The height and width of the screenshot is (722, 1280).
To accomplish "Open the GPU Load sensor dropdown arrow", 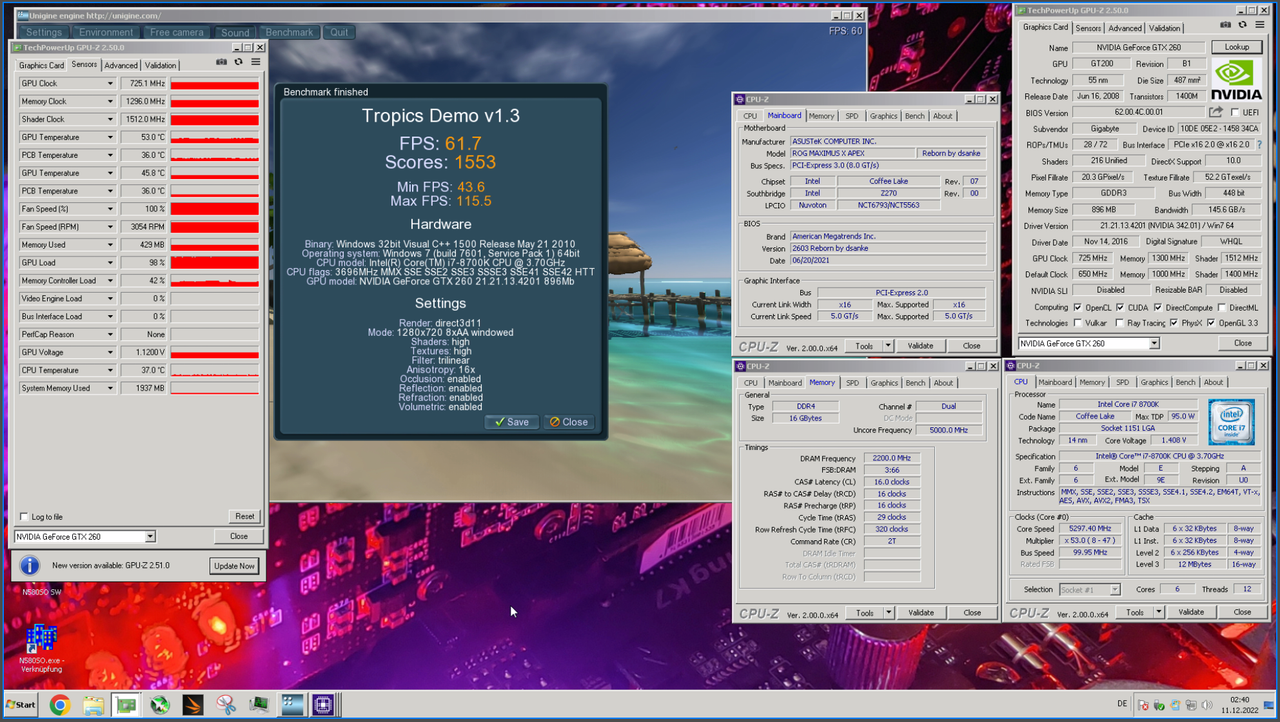I will (110, 262).
